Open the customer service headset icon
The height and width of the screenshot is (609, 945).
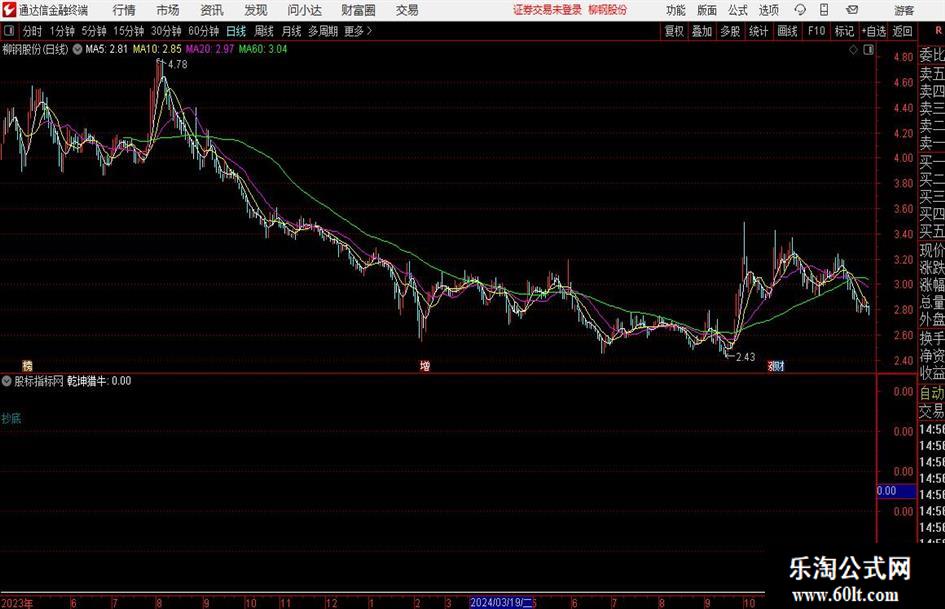coord(800,10)
